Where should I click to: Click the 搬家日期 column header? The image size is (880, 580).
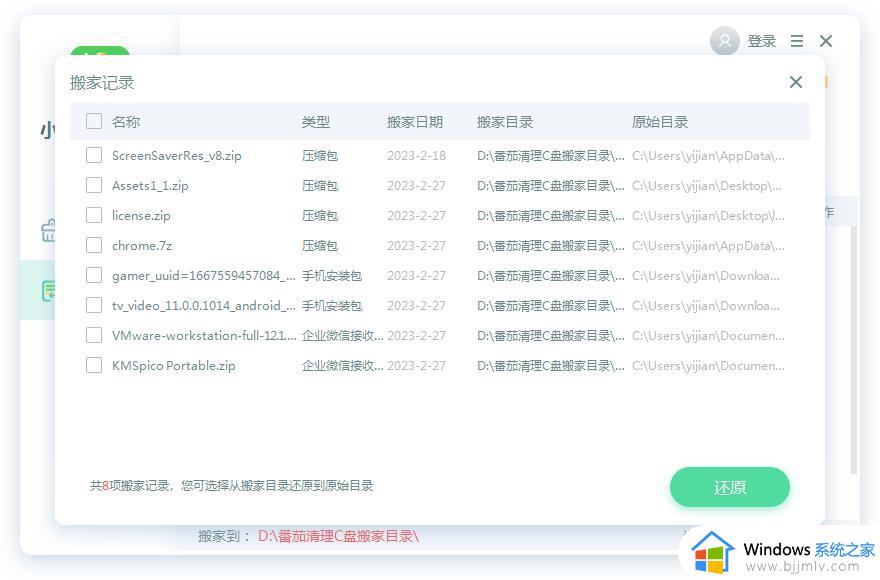click(x=415, y=122)
